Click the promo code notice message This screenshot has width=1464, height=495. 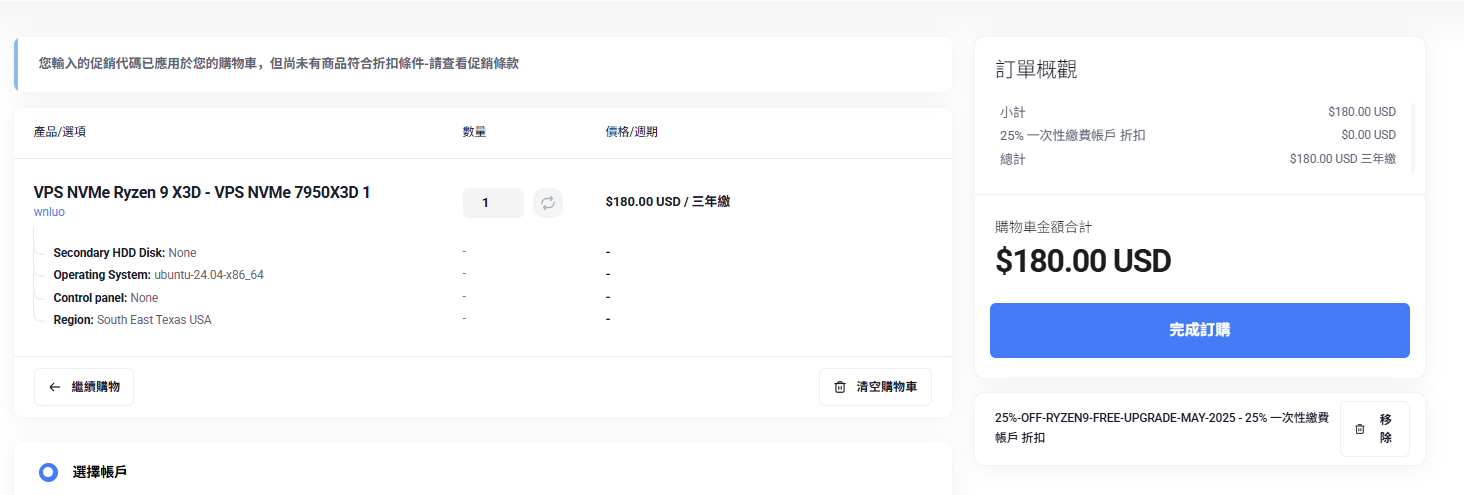(x=279, y=64)
